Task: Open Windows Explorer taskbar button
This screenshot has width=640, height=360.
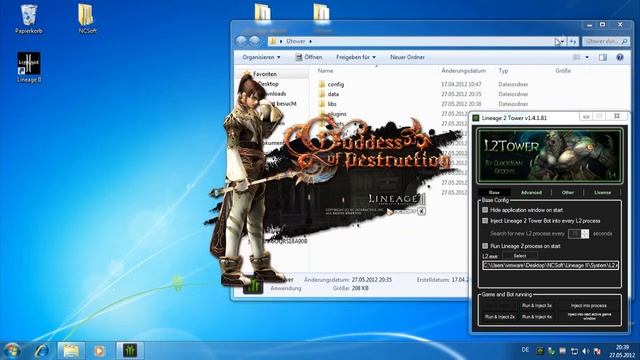Action: (71, 351)
